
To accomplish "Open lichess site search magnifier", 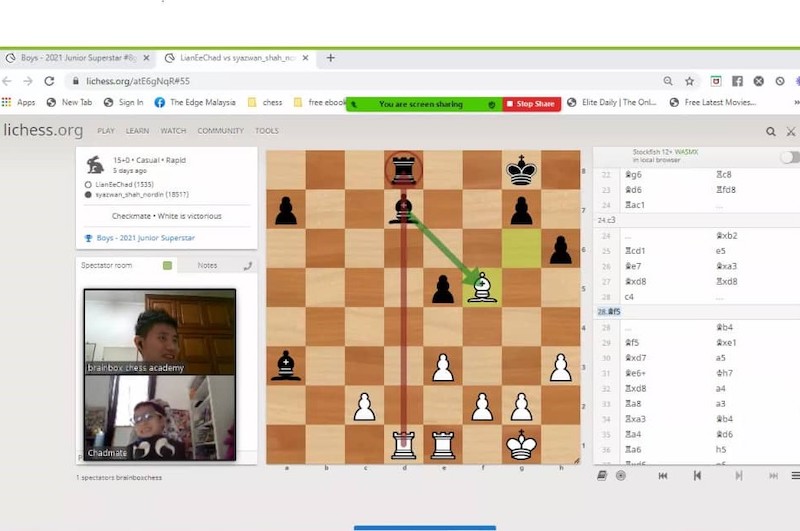I will [770, 132].
